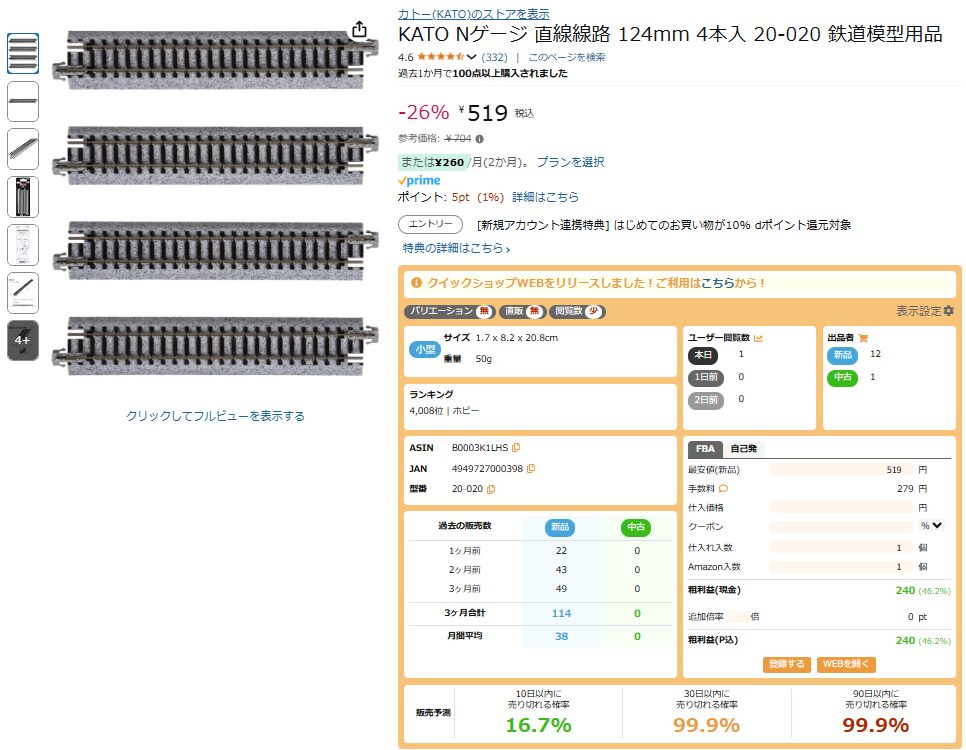
Task: Click the main product image of tracks
Action: pyautogui.click(x=215, y=203)
